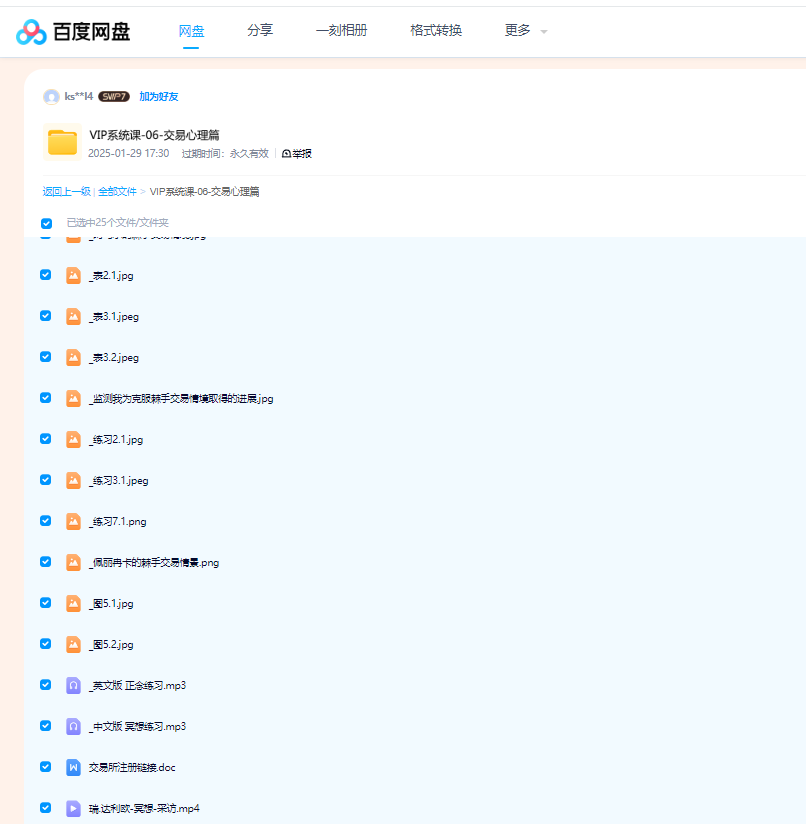Uncheck the 瑞达利欧-冥想-采访.mp4 checkbox
This screenshot has width=806, height=824.
point(46,808)
